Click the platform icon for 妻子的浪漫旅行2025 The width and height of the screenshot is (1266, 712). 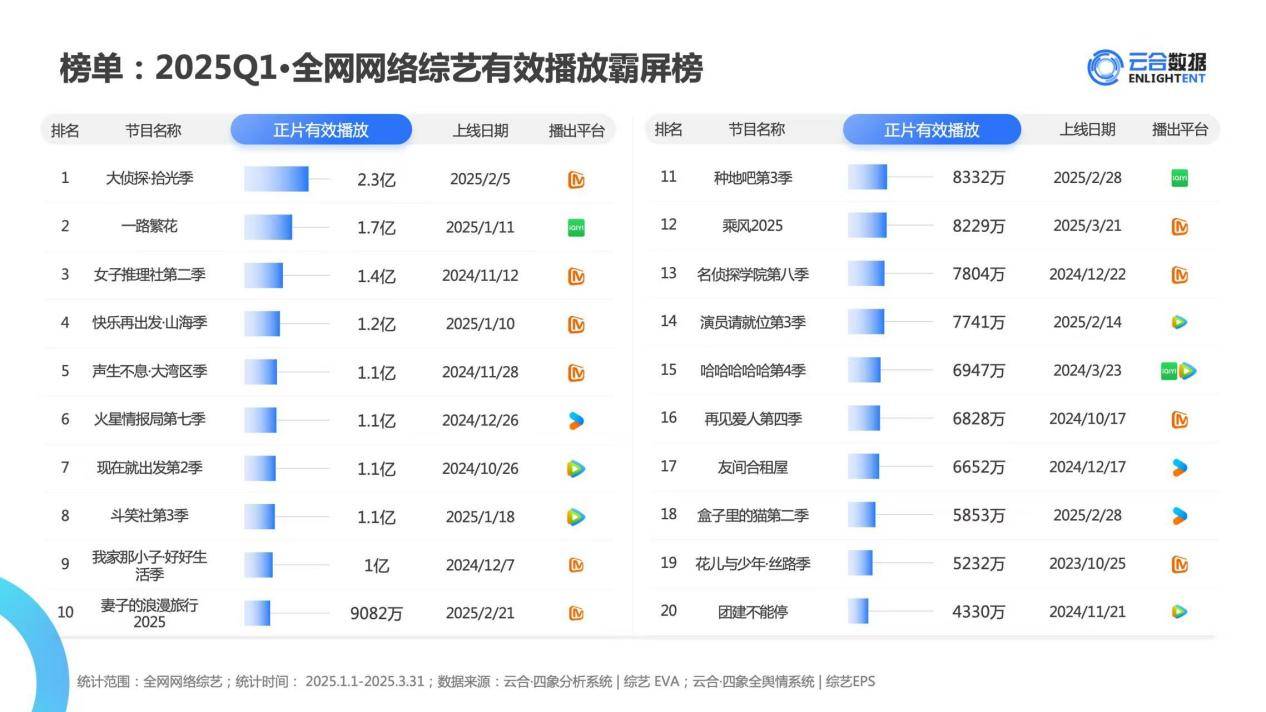click(x=576, y=613)
